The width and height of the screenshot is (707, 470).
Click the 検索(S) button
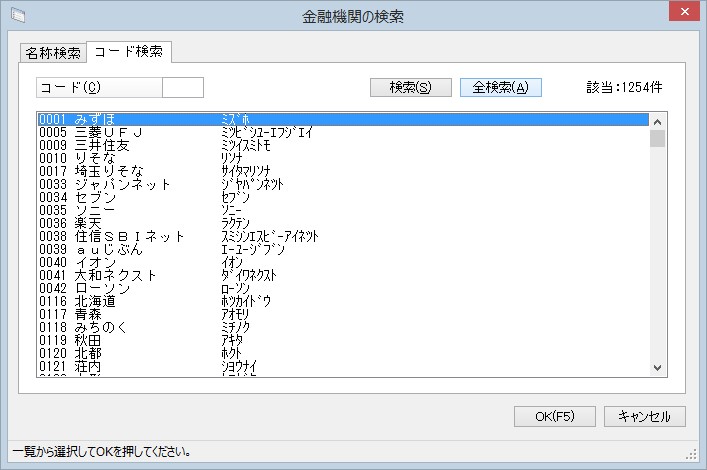pos(411,88)
